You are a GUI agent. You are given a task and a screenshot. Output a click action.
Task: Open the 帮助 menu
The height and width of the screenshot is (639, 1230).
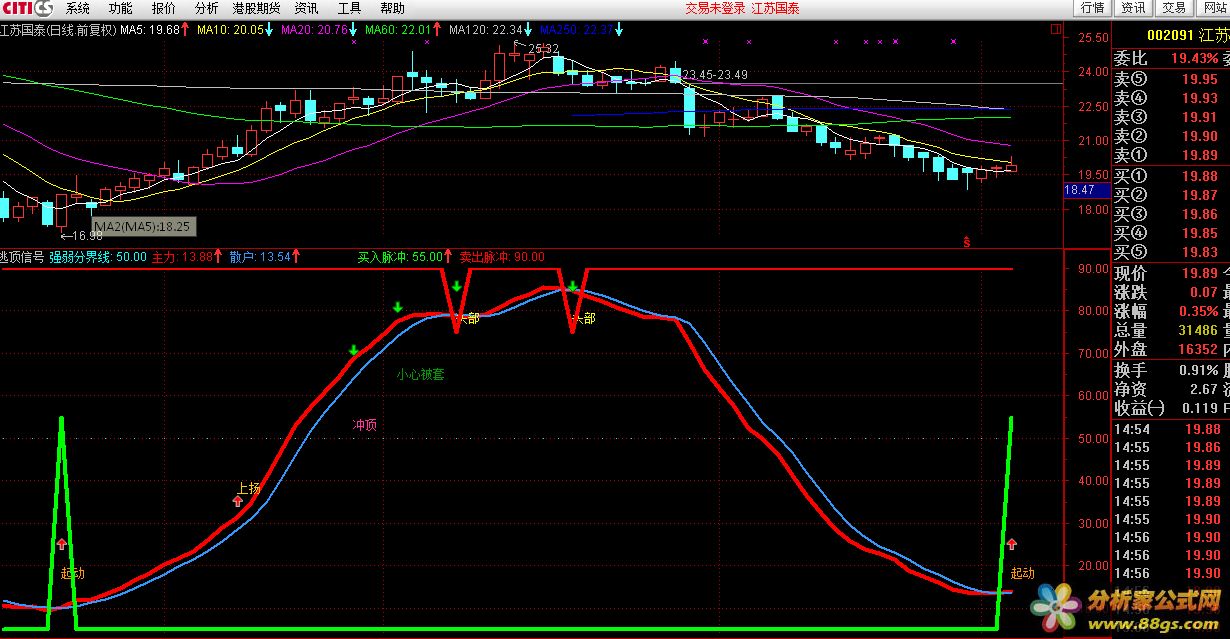(x=392, y=8)
